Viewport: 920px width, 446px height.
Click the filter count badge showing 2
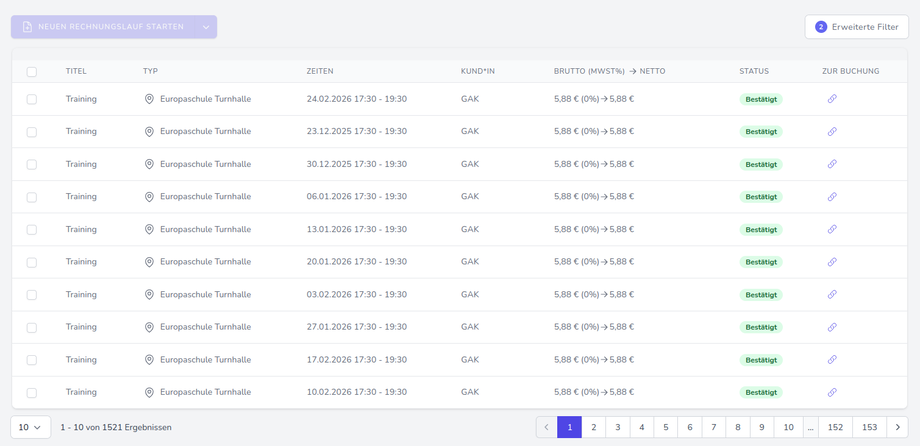[x=821, y=27]
